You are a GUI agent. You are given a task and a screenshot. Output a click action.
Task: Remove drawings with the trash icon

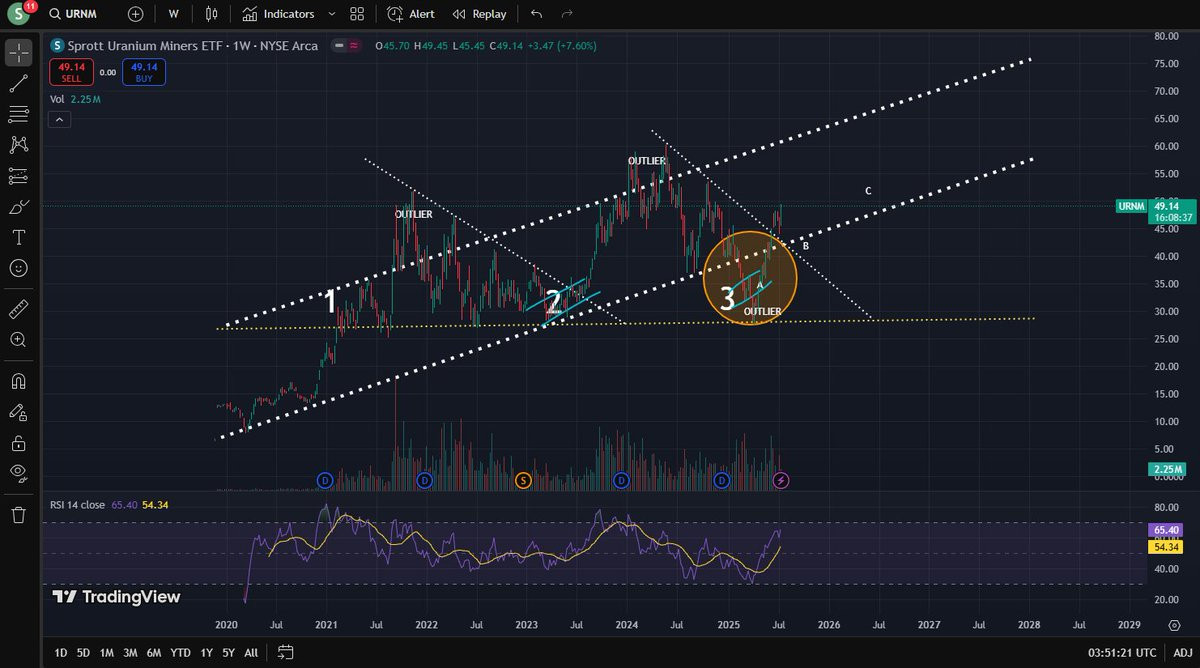18,515
